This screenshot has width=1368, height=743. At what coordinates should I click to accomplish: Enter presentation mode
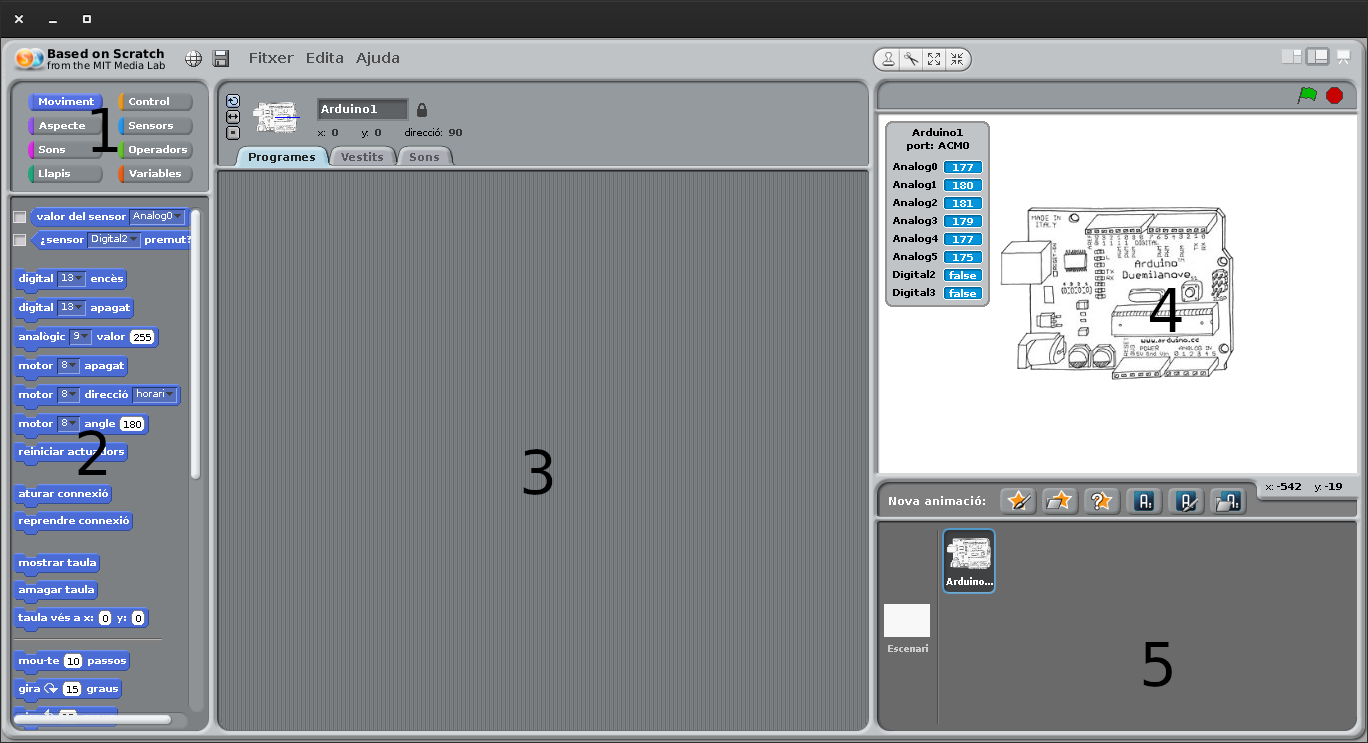1344,57
